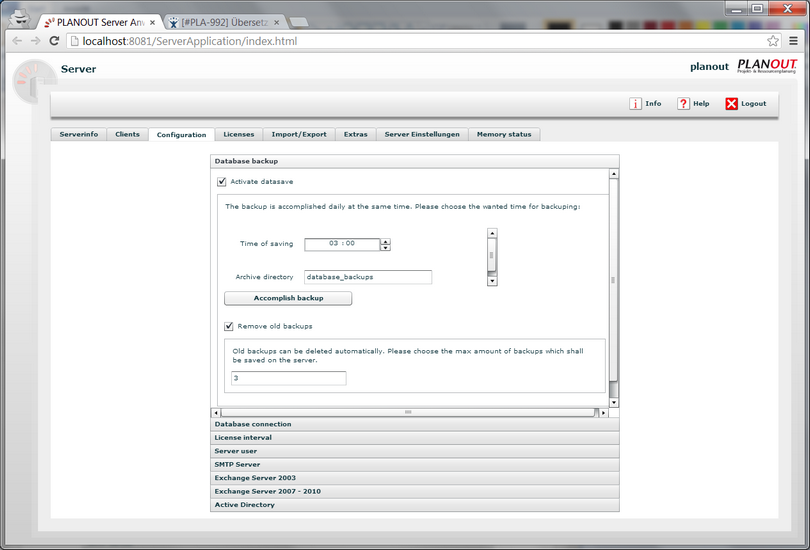The width and height of the screenshot is (810, 550).
Task: Open the Import/Export tab
Action: [x=299, y=134]
